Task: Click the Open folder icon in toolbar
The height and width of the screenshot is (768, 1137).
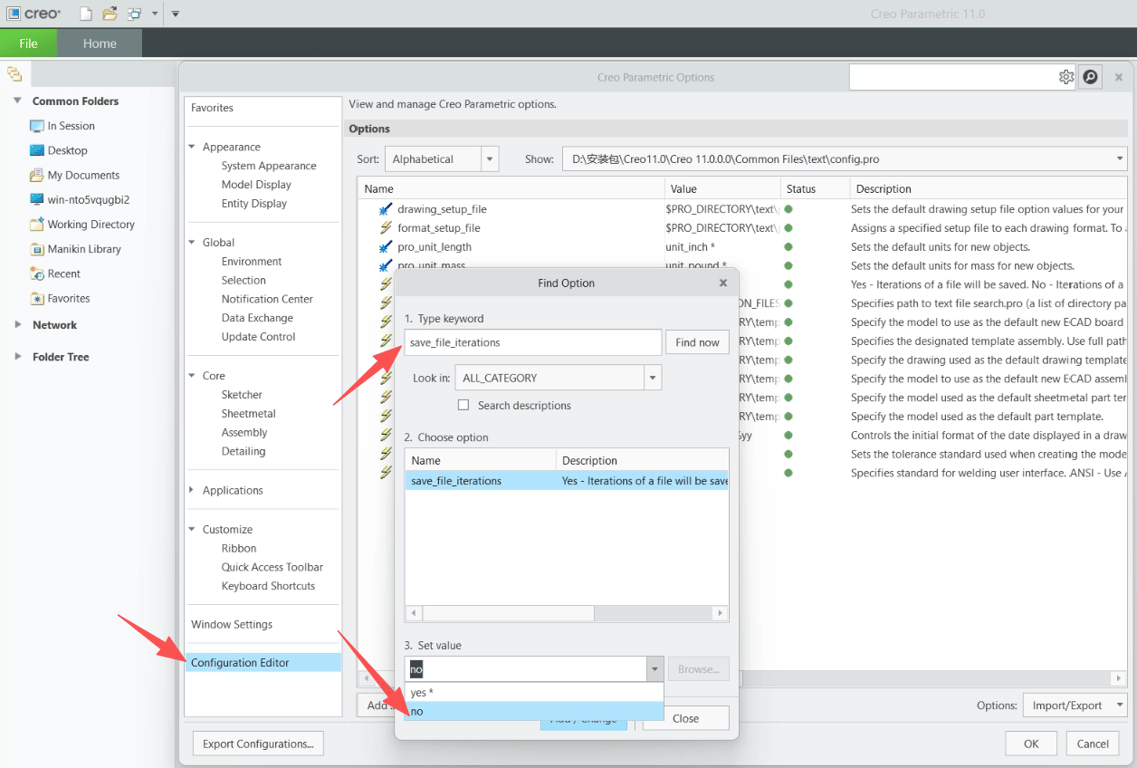Action: [x=109, y=13]
